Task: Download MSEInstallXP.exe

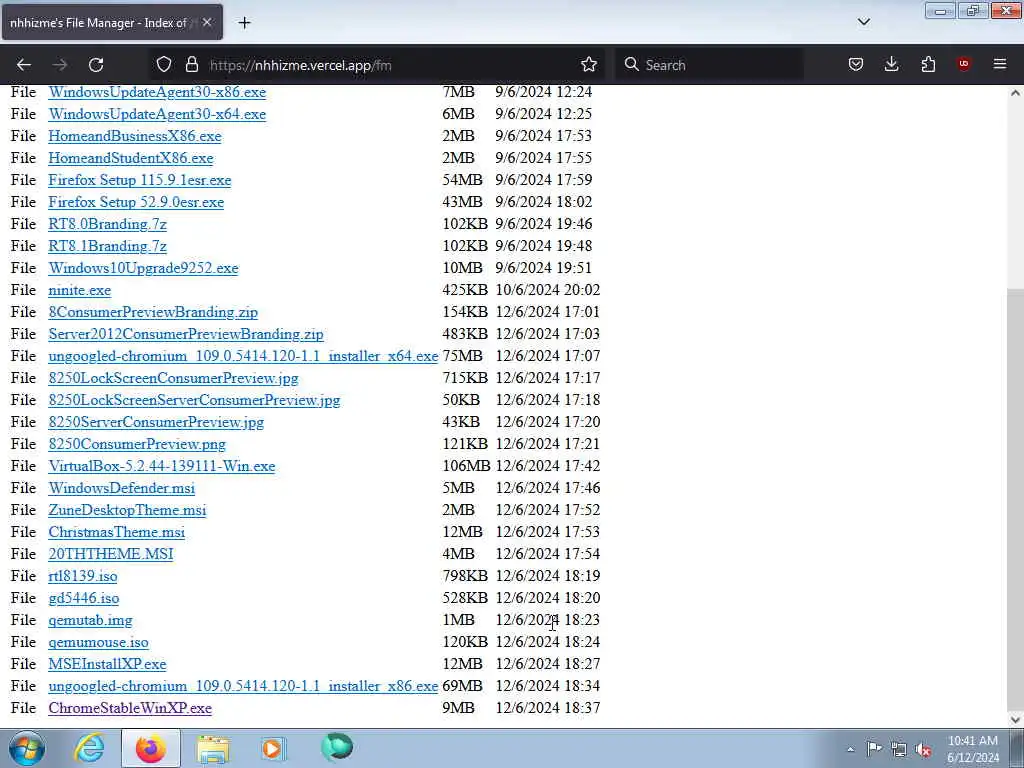Action: click(107, 664)
